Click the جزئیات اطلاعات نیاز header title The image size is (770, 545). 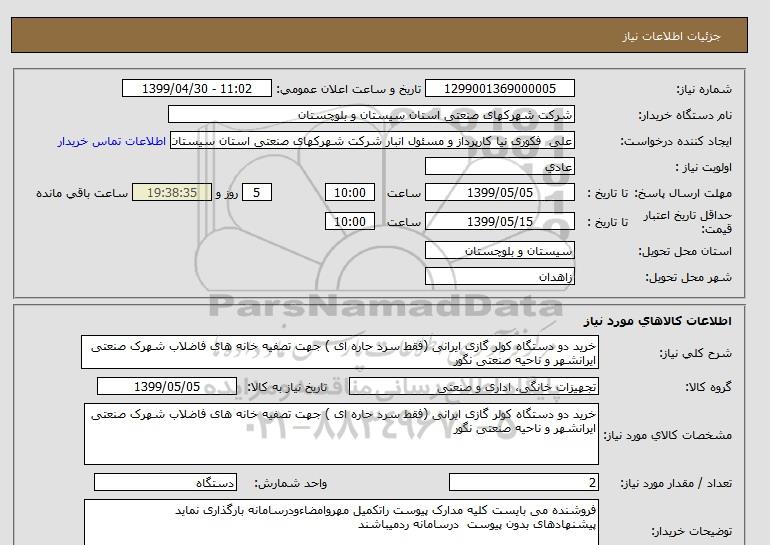click(x=671, y=36)
